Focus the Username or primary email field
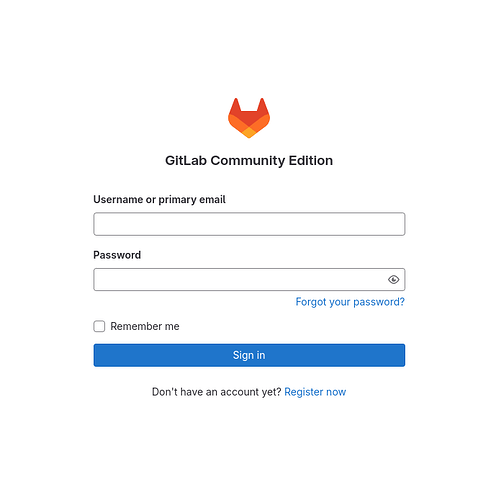Image resolution: width=496 pixels, height=500 pixels. click(x=249, y=224)
